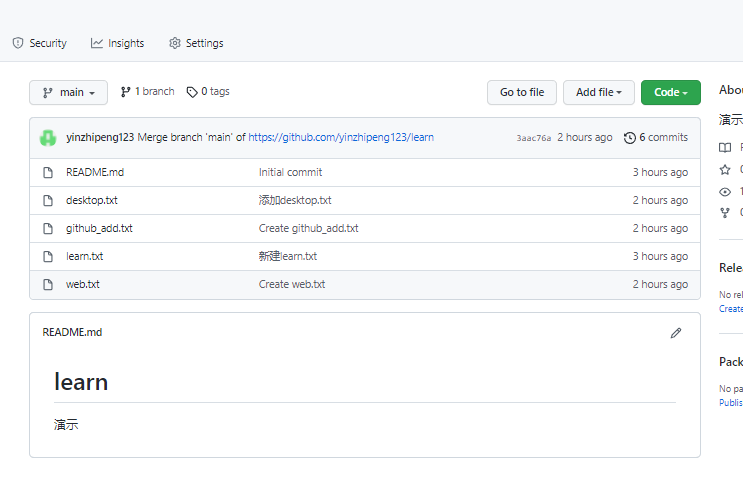The height and width of the screenshot is (481, 743).
Task: Click the book readme icon in sidebar
Action: (x=725, y=148)
